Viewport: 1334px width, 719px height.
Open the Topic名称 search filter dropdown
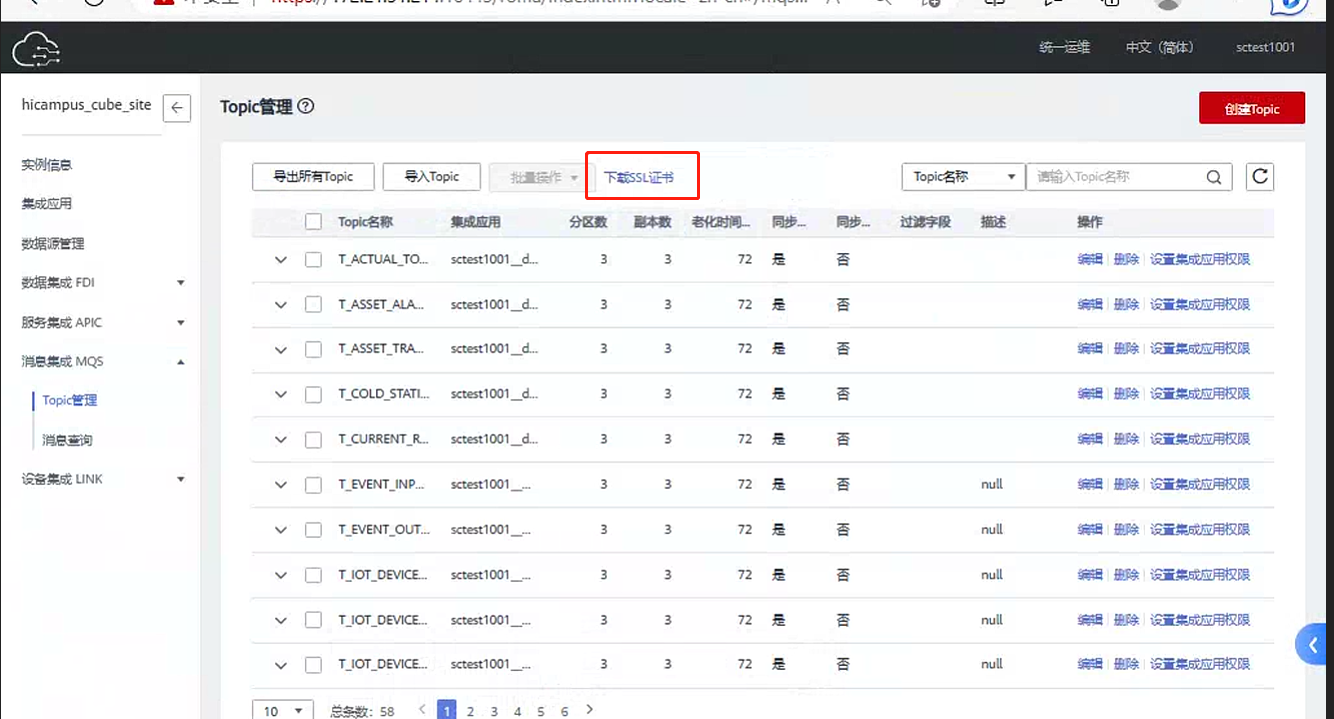[963, 177]
